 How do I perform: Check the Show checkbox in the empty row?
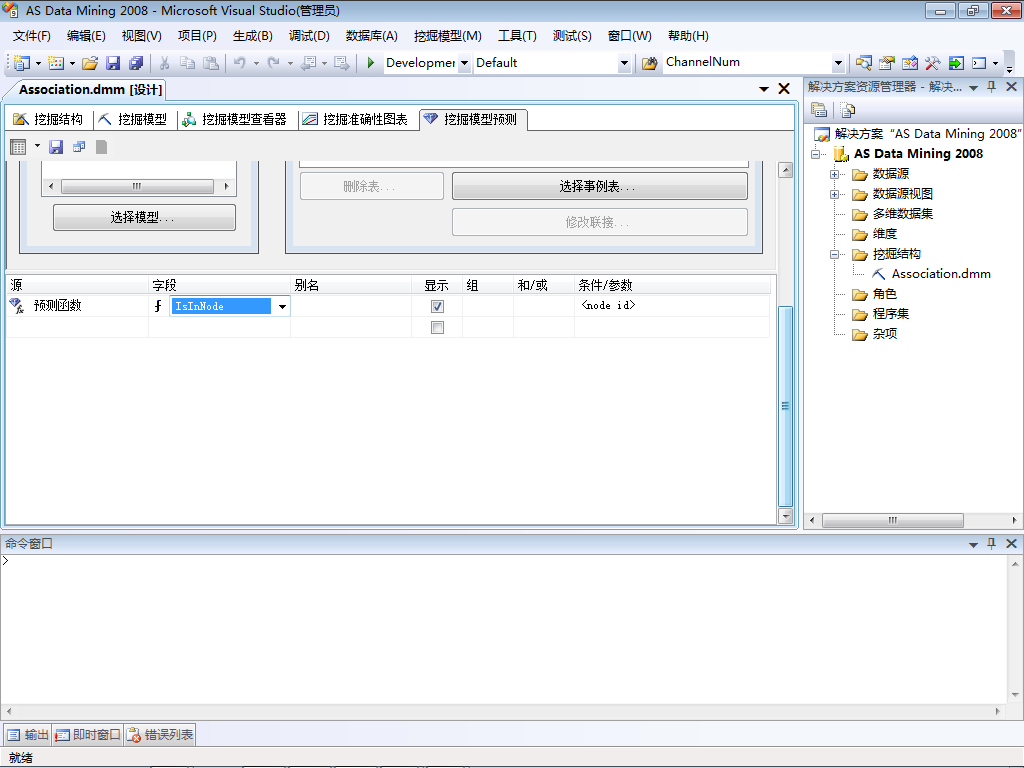pos(438,327)
